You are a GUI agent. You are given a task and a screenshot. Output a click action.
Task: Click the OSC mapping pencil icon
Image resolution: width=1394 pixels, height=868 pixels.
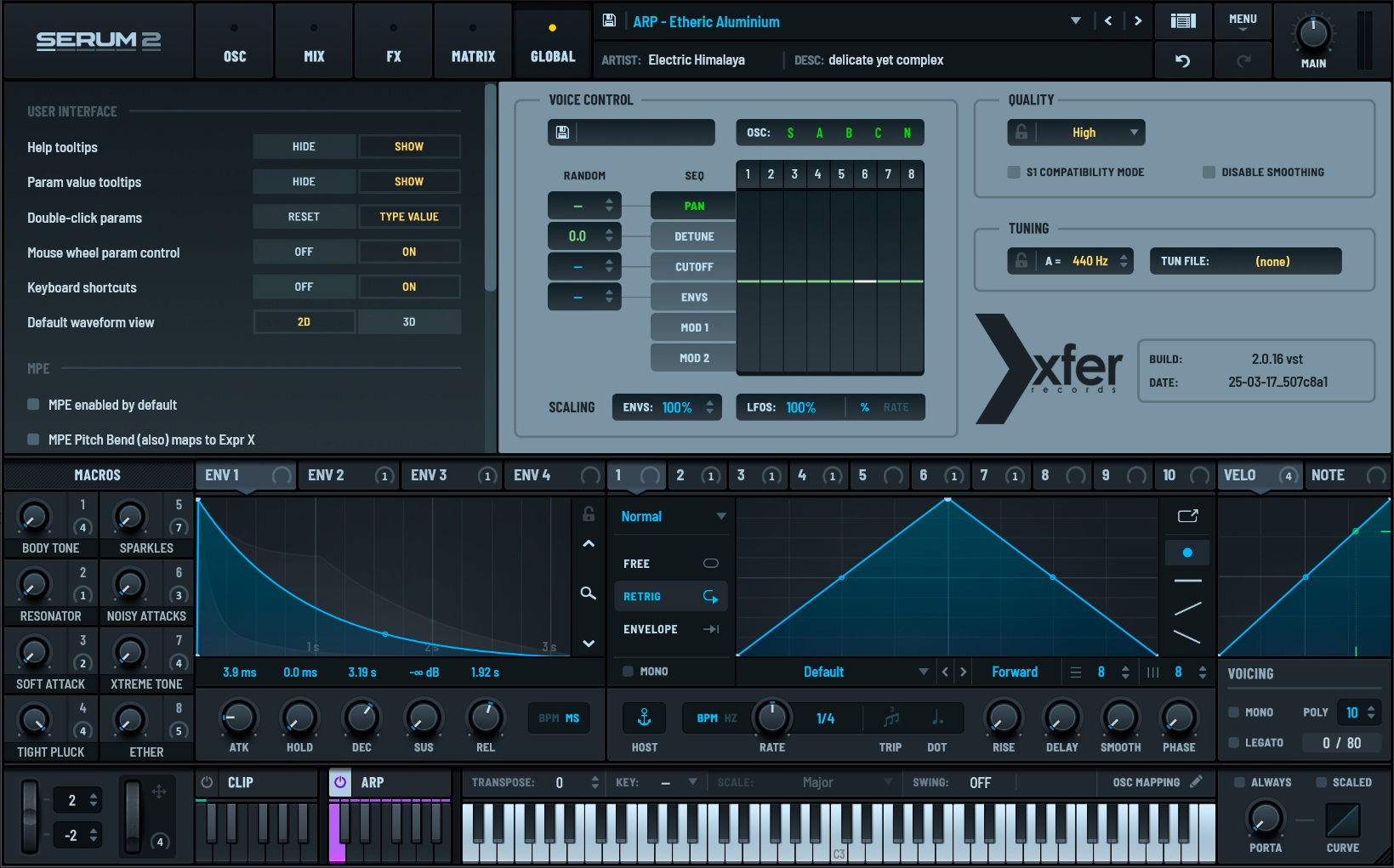click(1196, 782)
